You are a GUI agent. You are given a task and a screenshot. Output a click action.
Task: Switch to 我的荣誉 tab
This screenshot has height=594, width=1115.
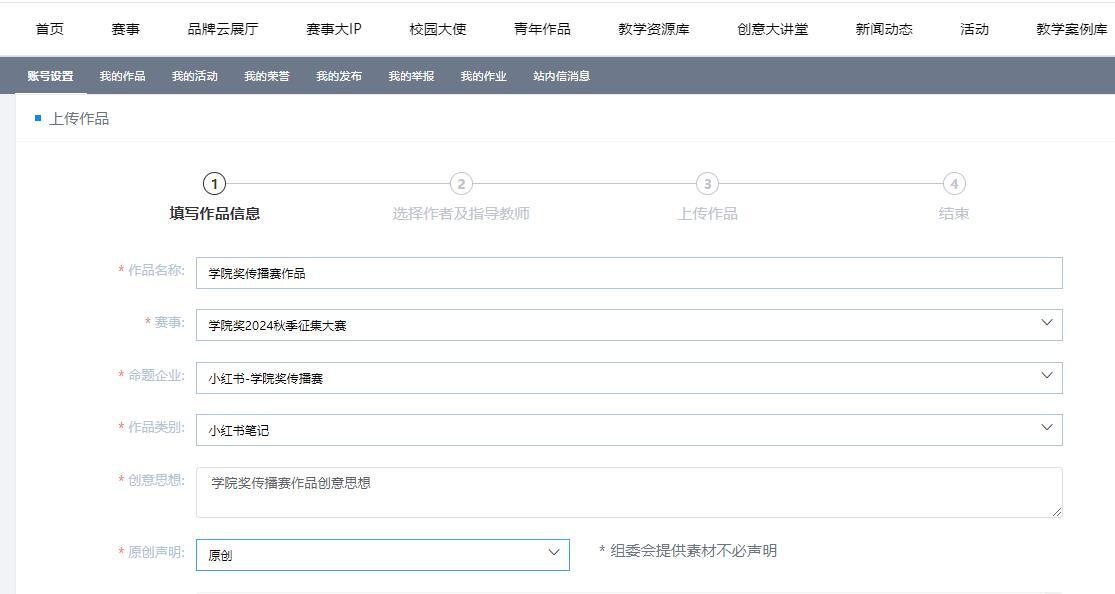coord(267,76)
